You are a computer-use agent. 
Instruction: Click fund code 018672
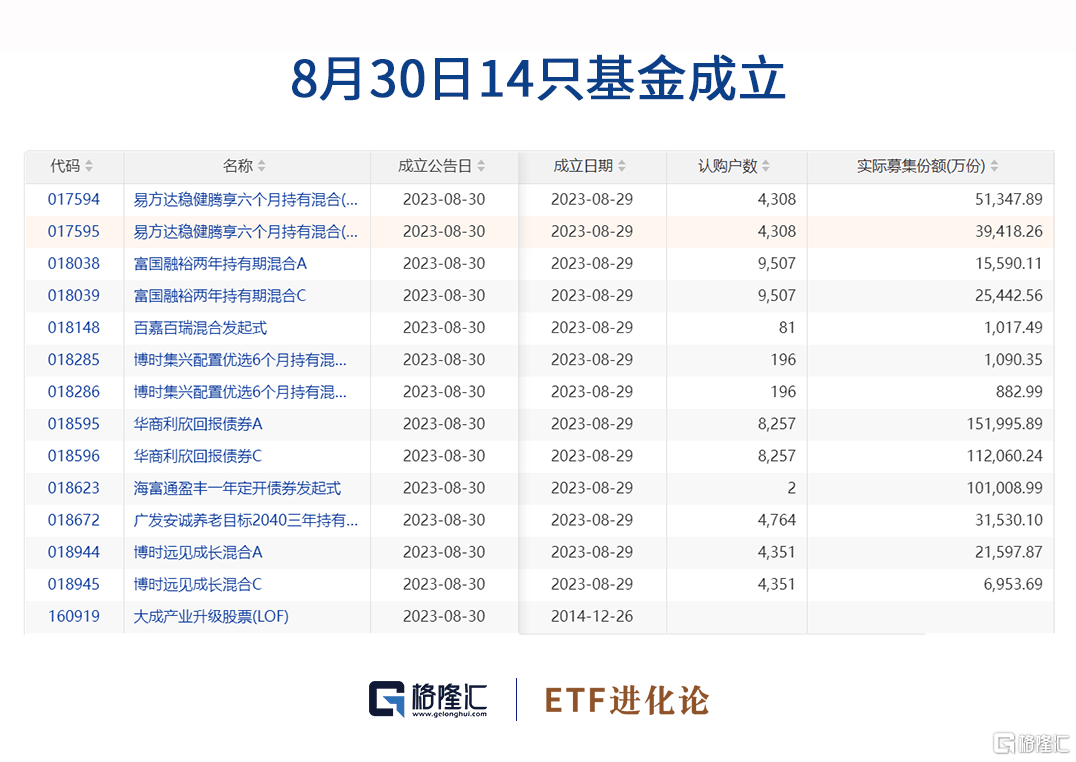pos(74,520)
